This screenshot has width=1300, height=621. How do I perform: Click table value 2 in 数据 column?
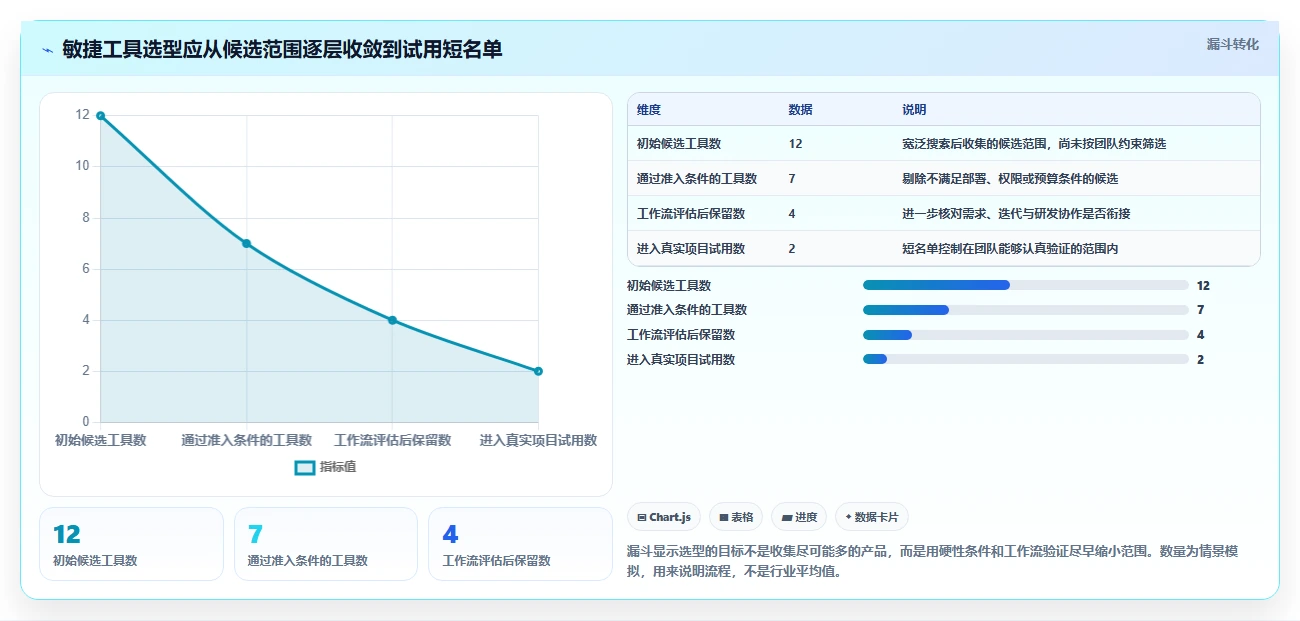tap(792, 249)
